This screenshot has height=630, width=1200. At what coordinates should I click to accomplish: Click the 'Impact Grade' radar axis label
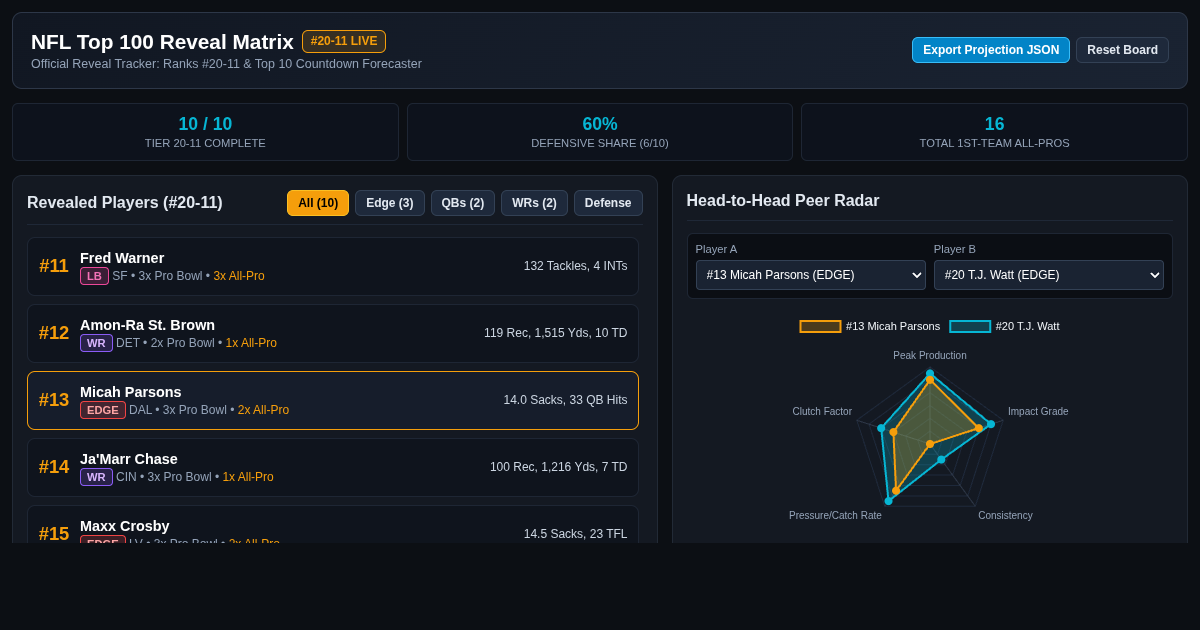1038,411
